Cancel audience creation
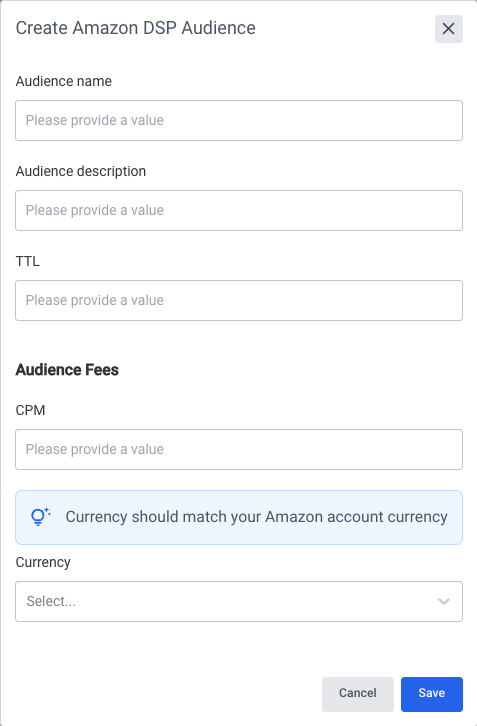 point(358,694)
